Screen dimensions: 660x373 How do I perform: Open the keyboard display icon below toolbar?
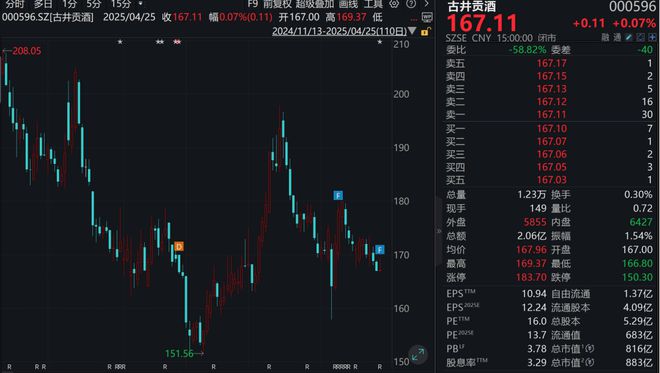427,17
